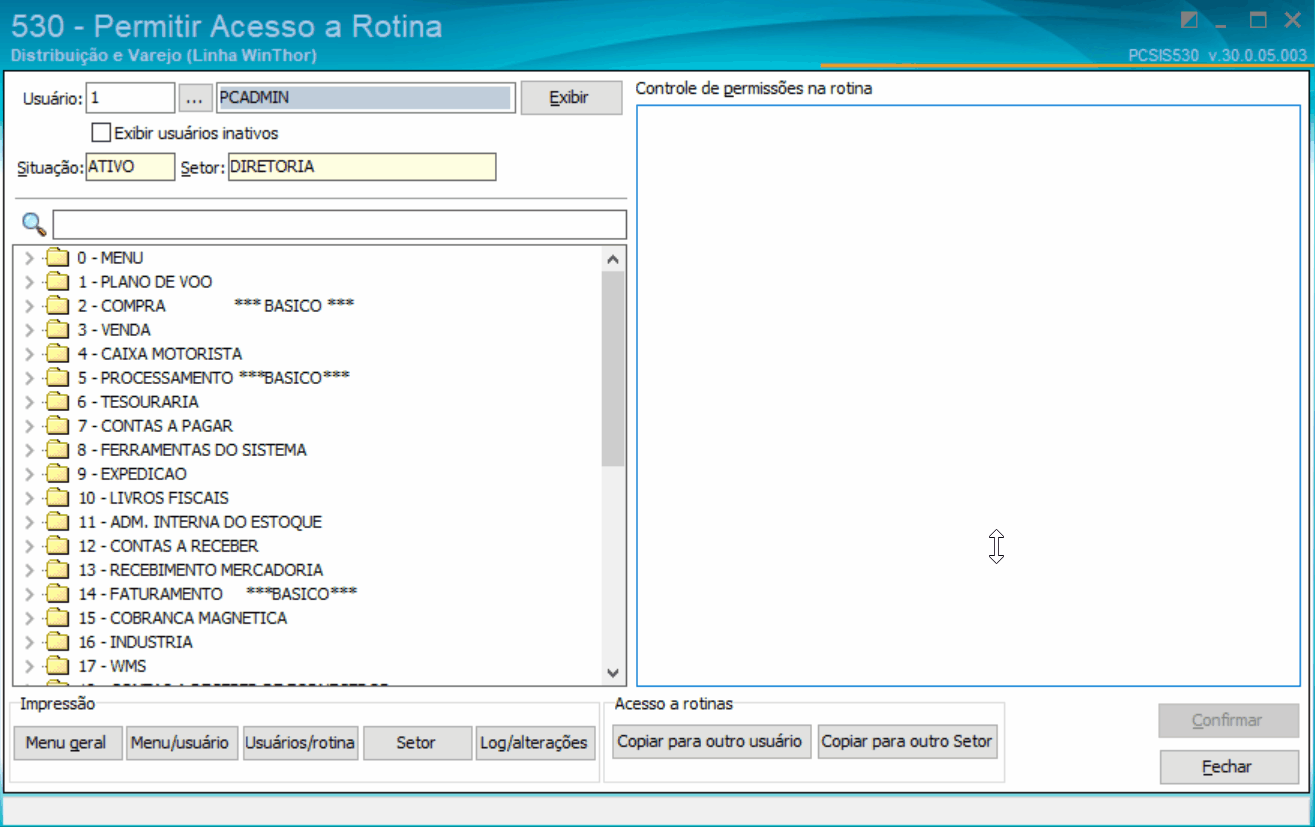Click the tree scrollbar up arrow
The height and width of the screenshot is (827, 1315).
click(x=614, y=259)
